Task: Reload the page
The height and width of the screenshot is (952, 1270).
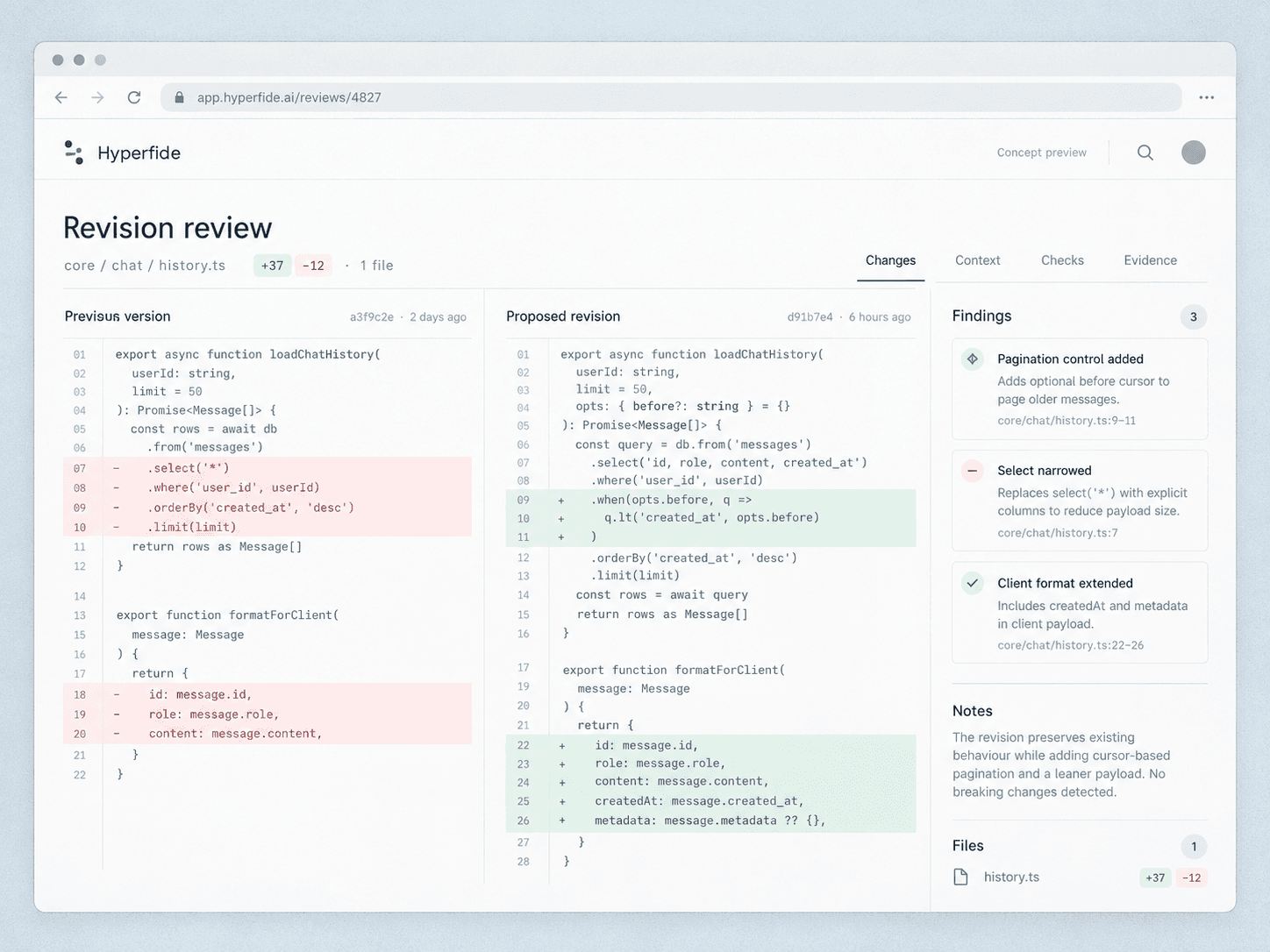Action: tap(134, 97)
